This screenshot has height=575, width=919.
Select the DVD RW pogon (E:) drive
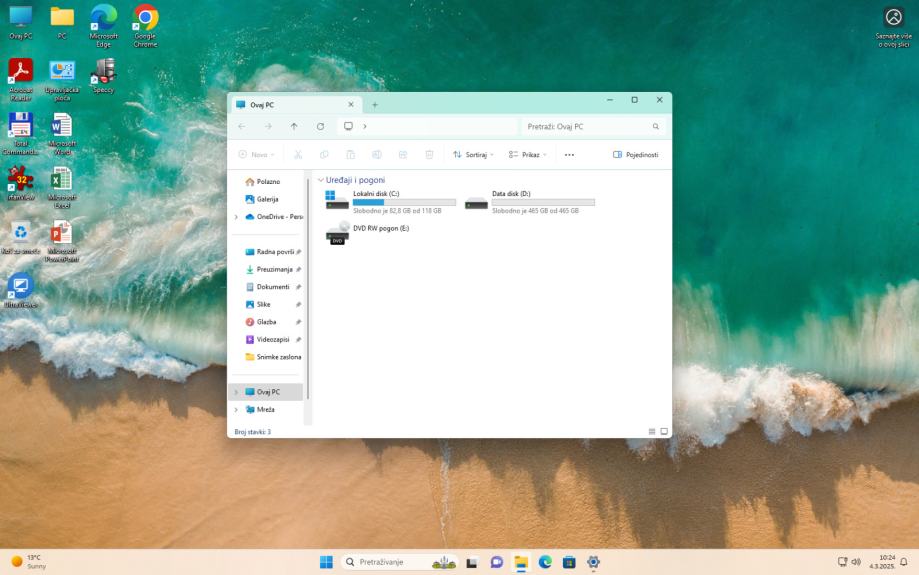368,233
